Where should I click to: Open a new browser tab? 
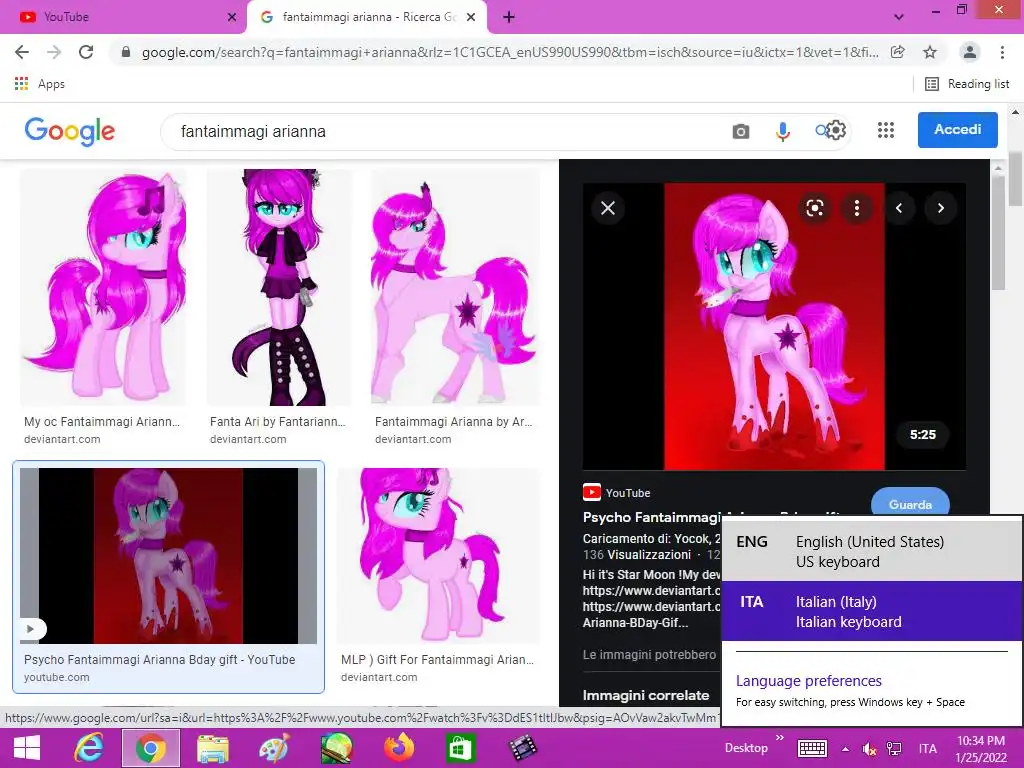509,17
